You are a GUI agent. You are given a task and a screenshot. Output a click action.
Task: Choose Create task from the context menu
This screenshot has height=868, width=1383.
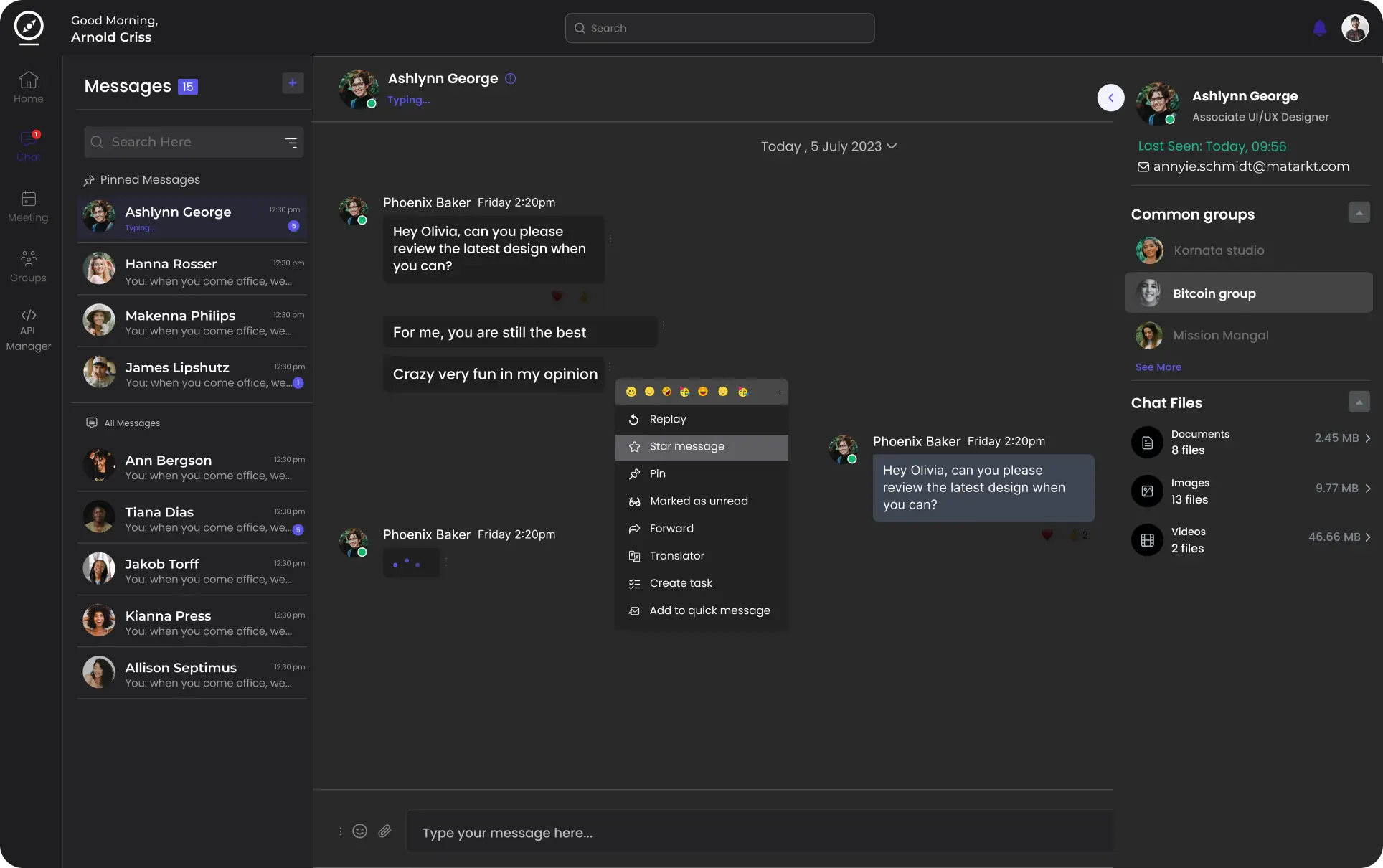coord(680,583)
